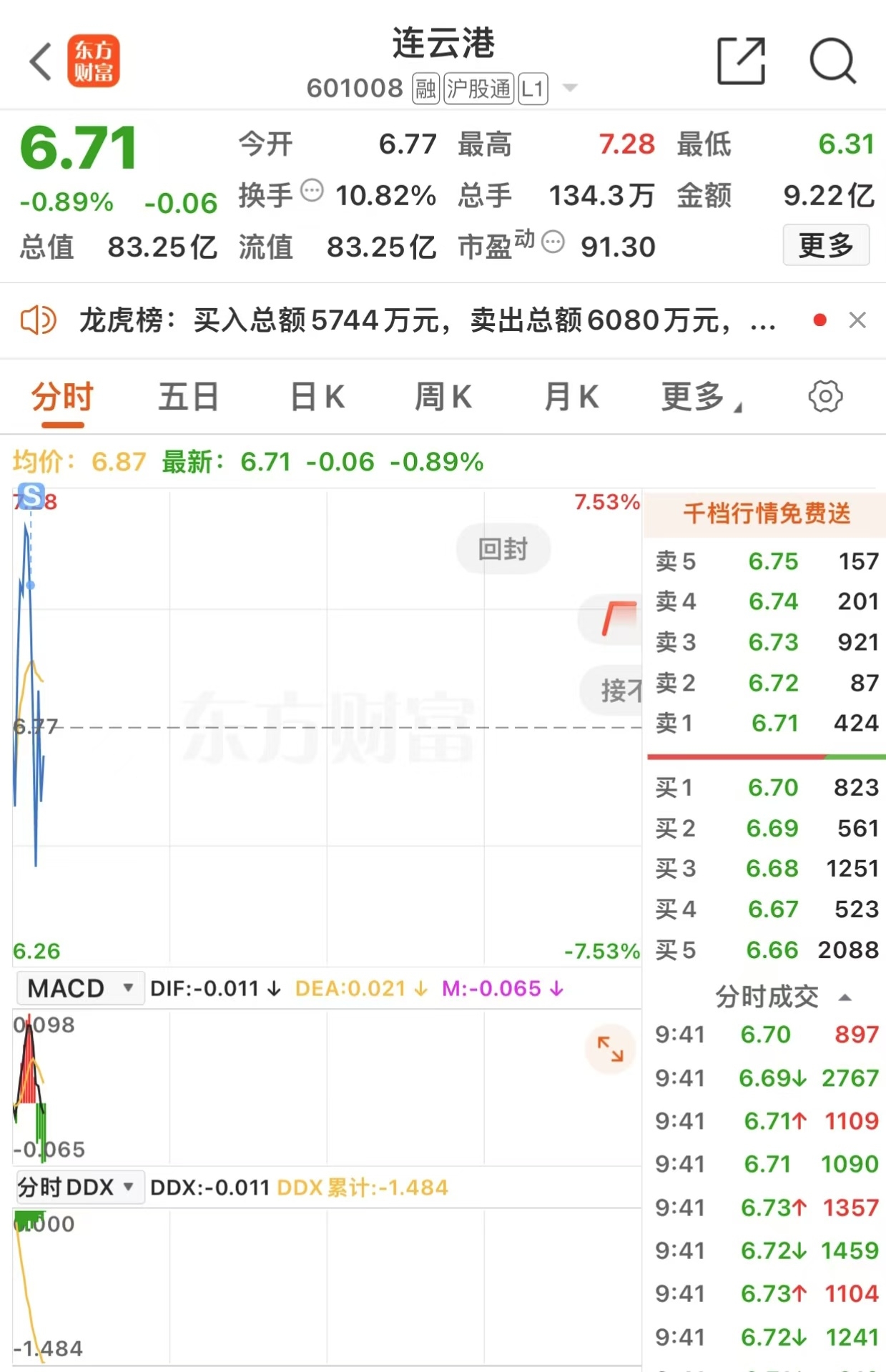
Task: Tap the 1241 volume trade row
Action: pyautogui.click(x=766, y=1337)
